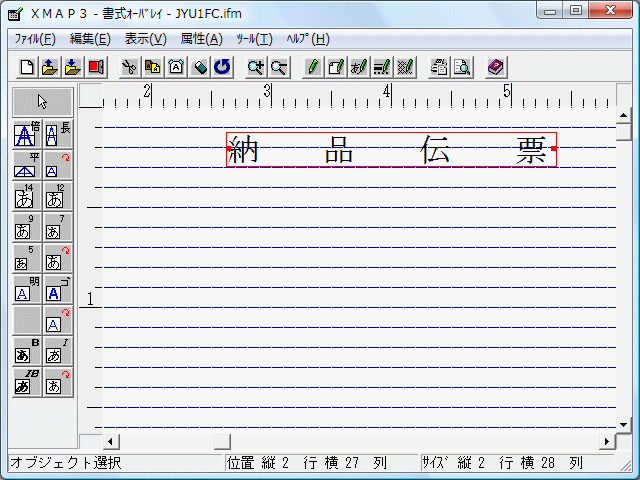Select the green pencil draw tool
Image resolution: width=640 pixels, height=480 pixels.
(x=313, y=67)
